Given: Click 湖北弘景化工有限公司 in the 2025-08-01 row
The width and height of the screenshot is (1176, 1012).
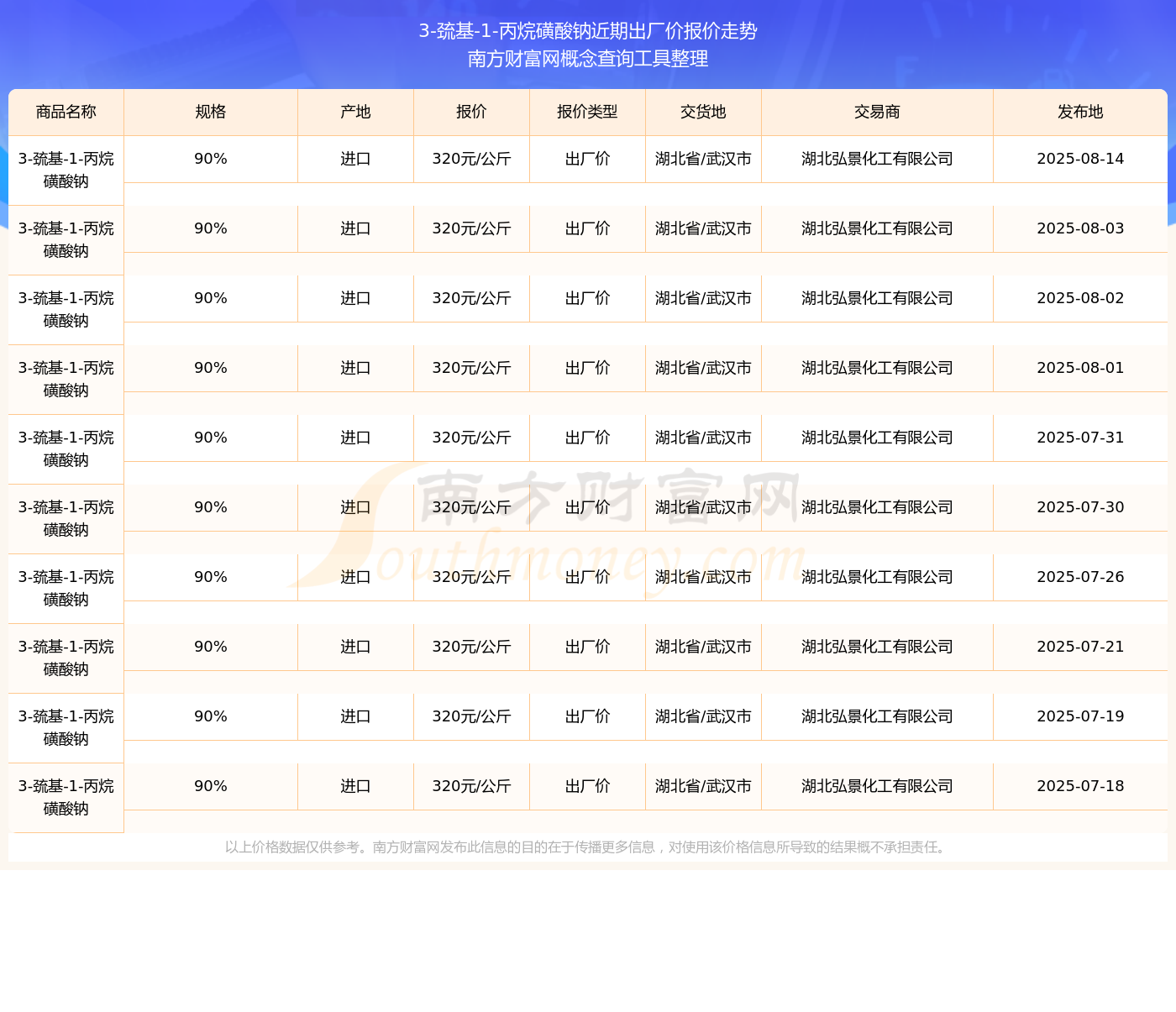Looking at the screenshot, I should (877, 368).
